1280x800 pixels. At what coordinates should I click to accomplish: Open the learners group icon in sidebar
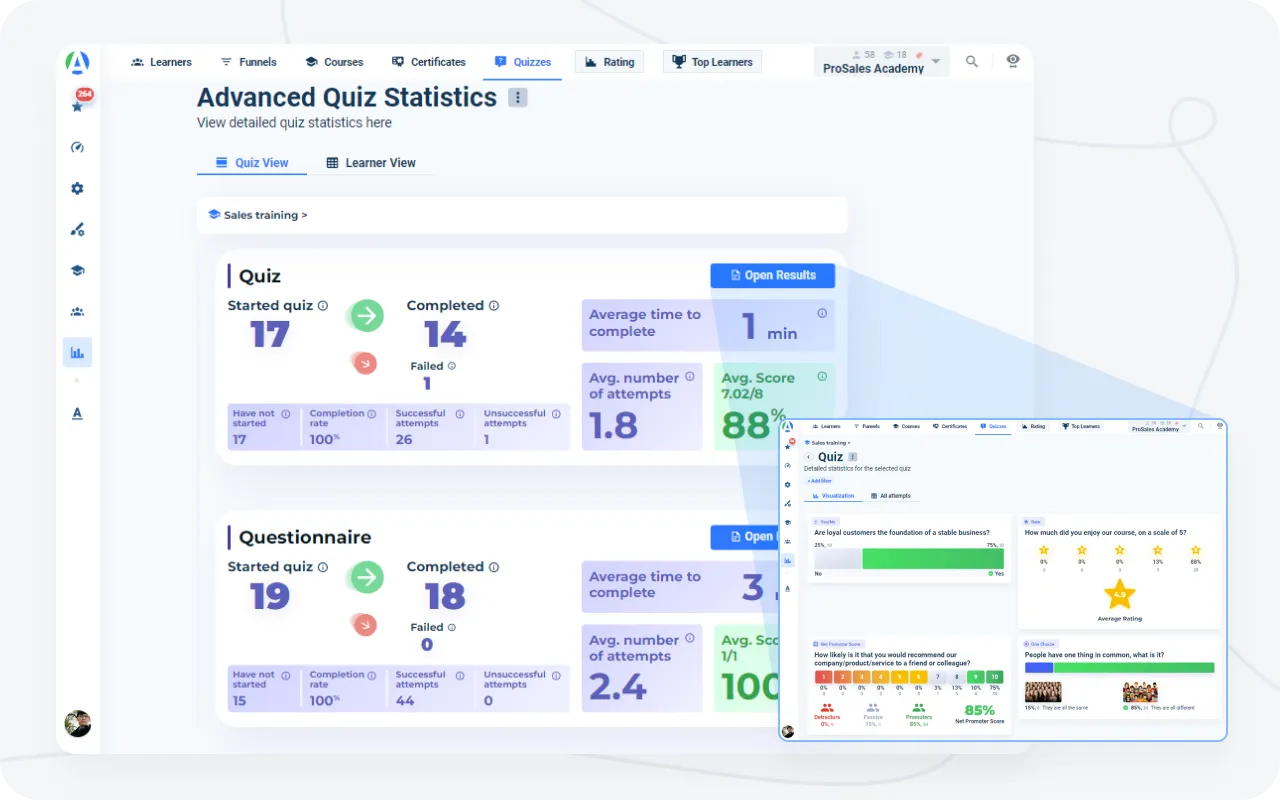77,311
